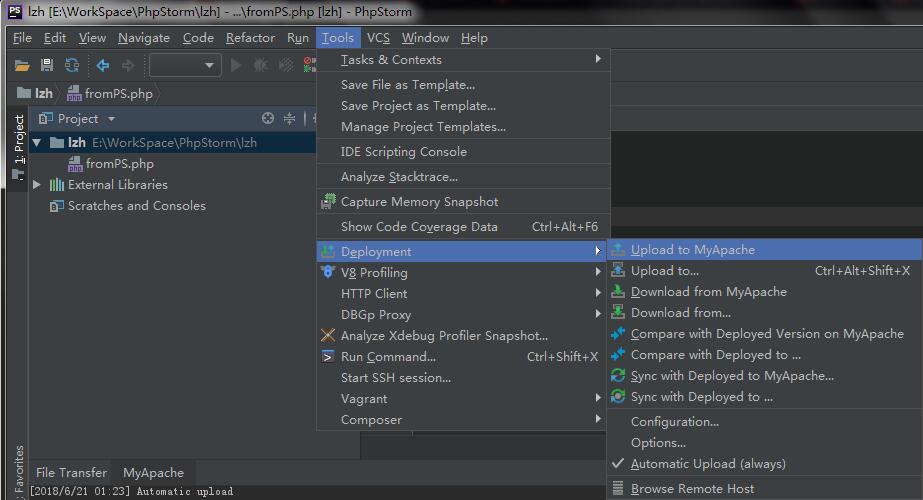This screenshot has height=500, width=923.
Task: Switch to the File Transfer tab
Action: (71, 472)
